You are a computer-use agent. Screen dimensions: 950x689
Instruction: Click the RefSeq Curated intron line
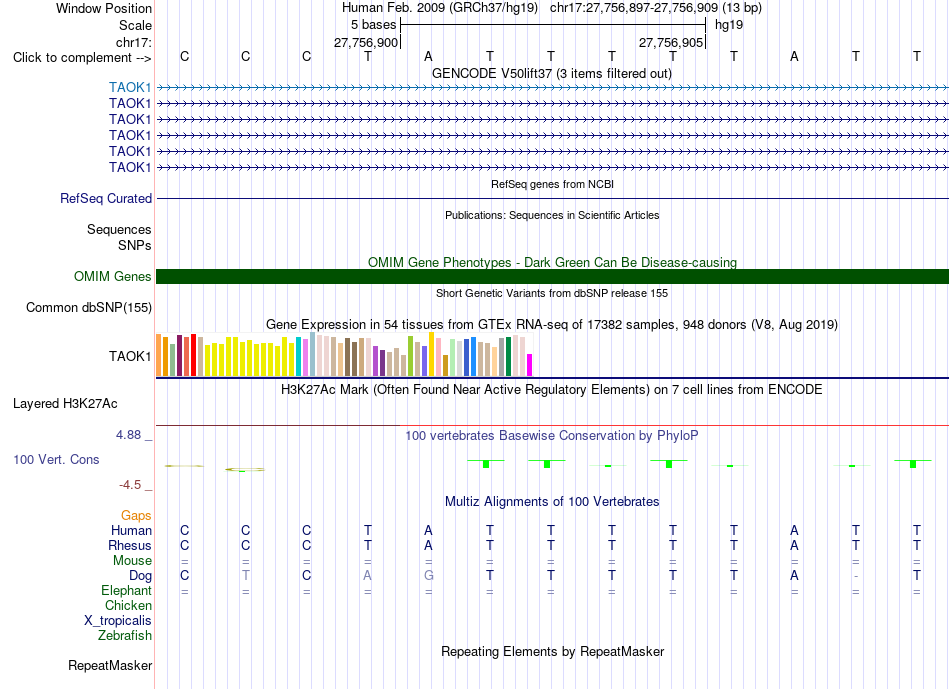tap(553, 198)
